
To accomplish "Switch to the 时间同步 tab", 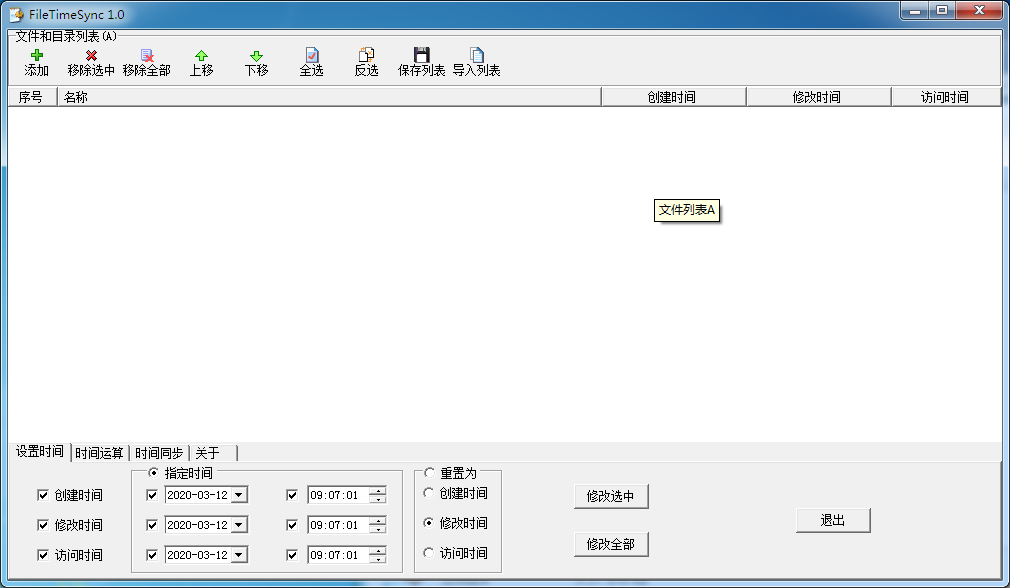I will [x=159, y=453].
